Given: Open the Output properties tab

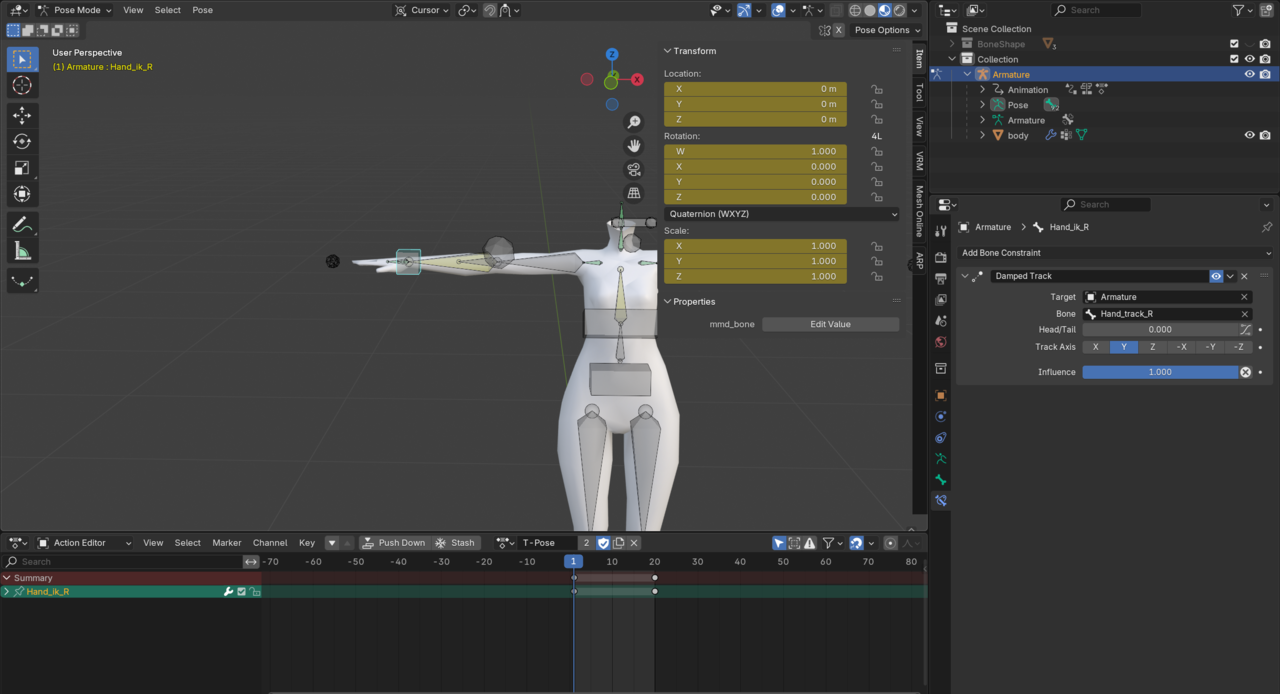Looking at the screenshot, I should 941,279.
